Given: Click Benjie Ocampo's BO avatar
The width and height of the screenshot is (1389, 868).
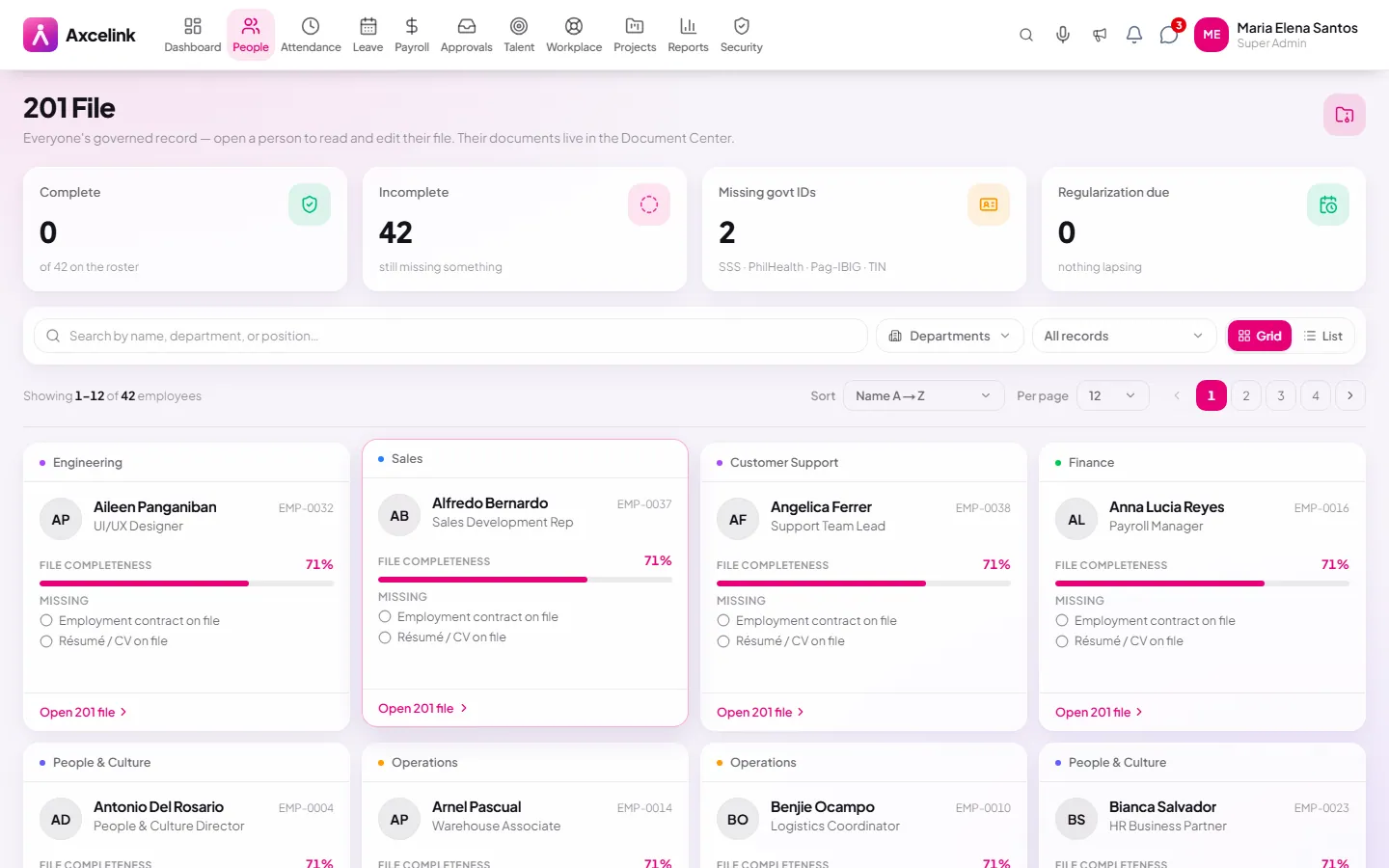Looking at the screenshot, I should click(738, 820).
